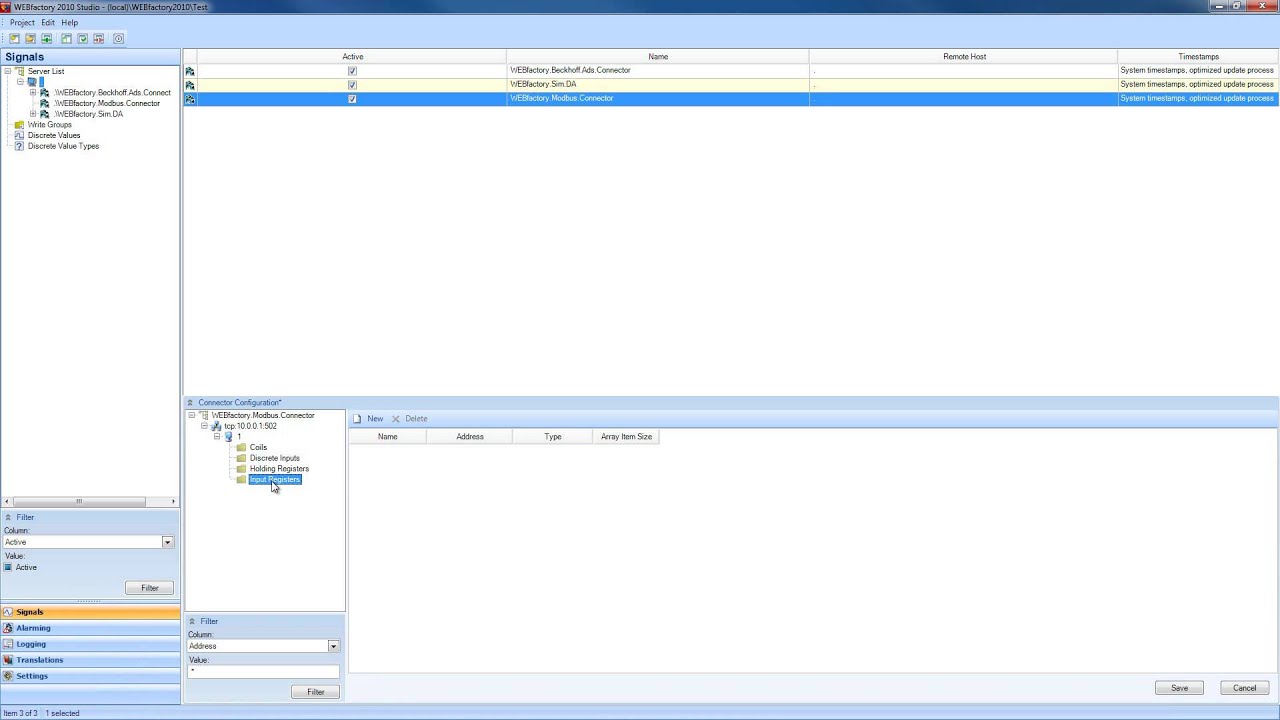Toggle the Active value checkbox in filter
The width and height of the screenshot is (1280, 720).
click(x=8, y=568)
